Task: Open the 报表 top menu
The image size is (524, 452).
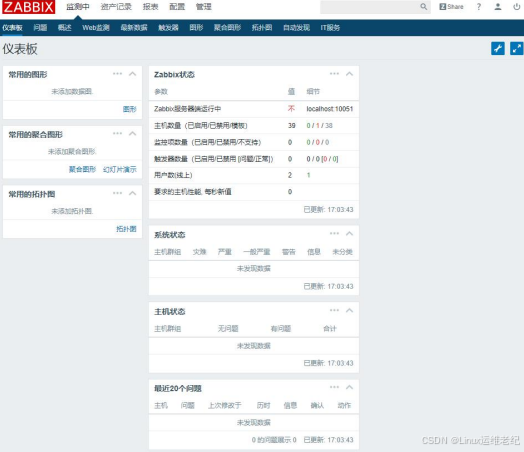Action: [x=150, y=7]
